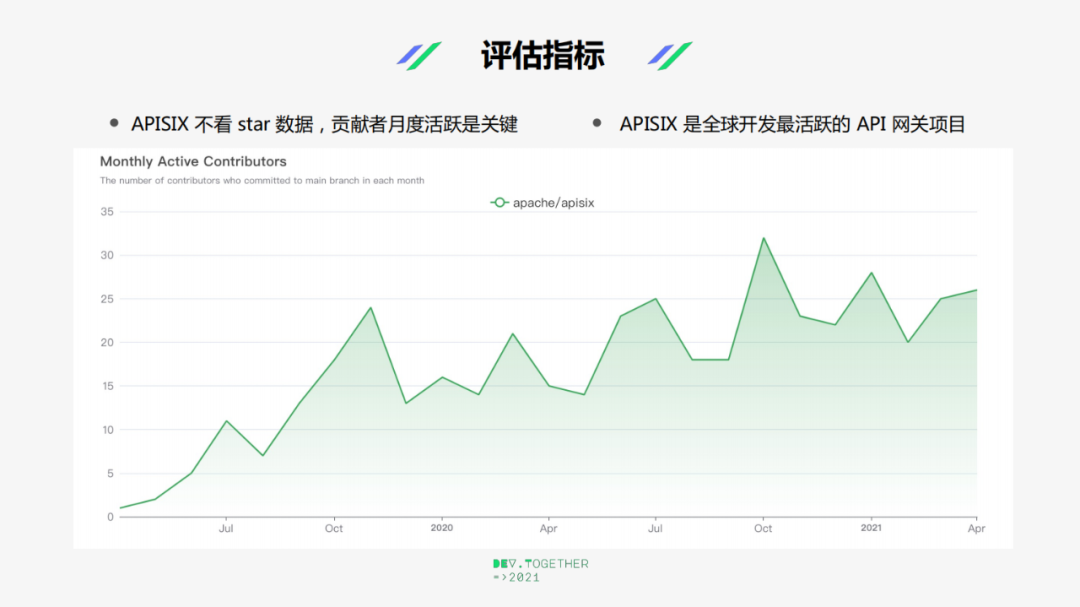Click the slide title 评估指标
Viewport: 1080px width, 607px height.
click(x=543, y=55)
